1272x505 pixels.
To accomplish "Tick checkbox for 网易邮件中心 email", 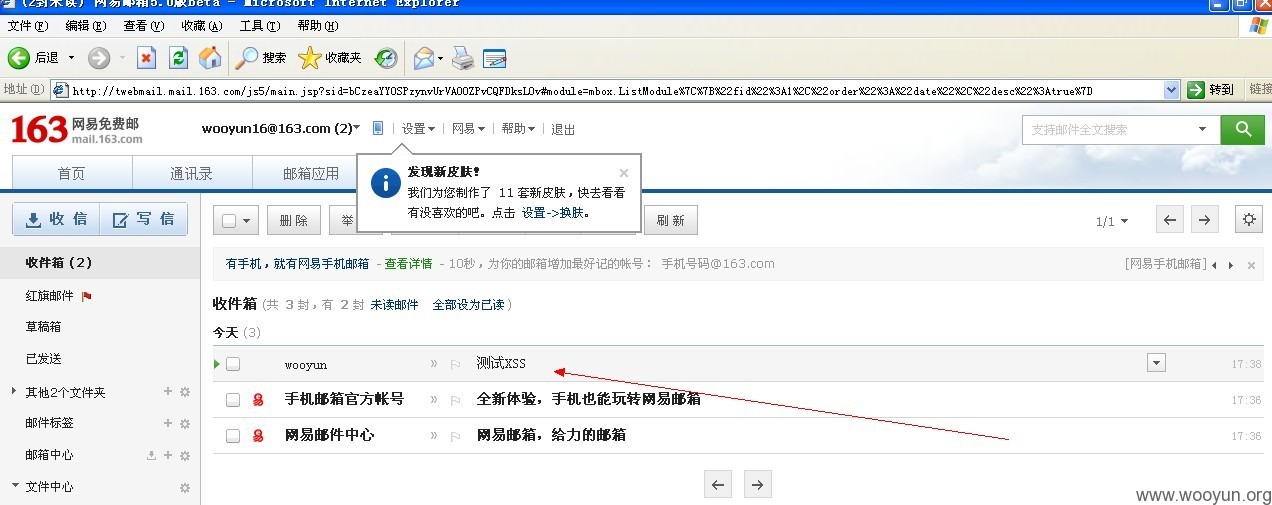I will tap(233, 435).
